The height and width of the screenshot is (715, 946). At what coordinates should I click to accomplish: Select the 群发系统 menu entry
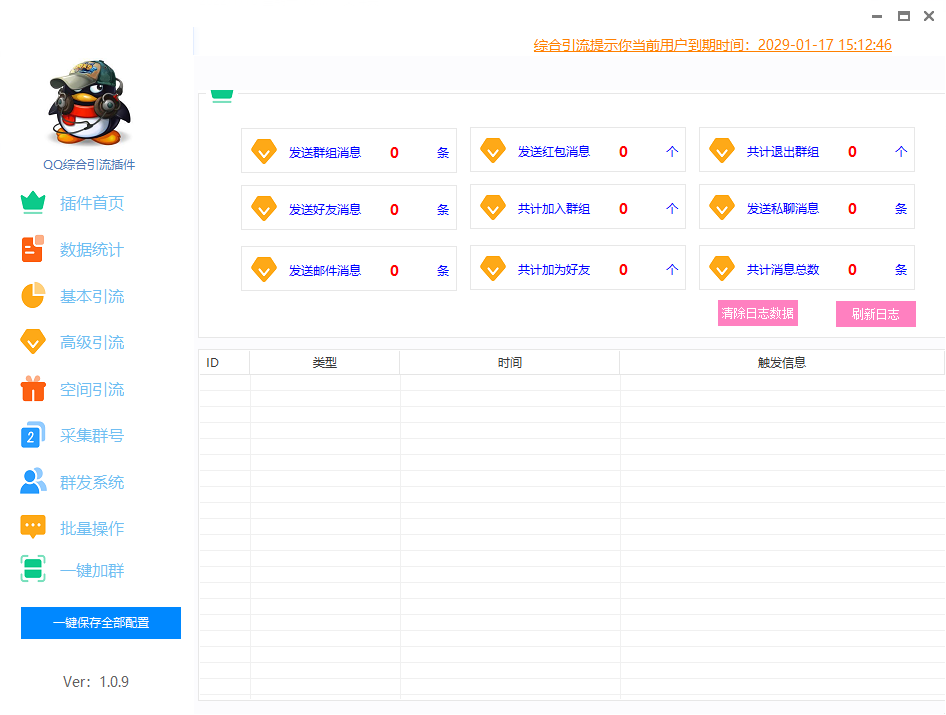(x=92, y=482)
